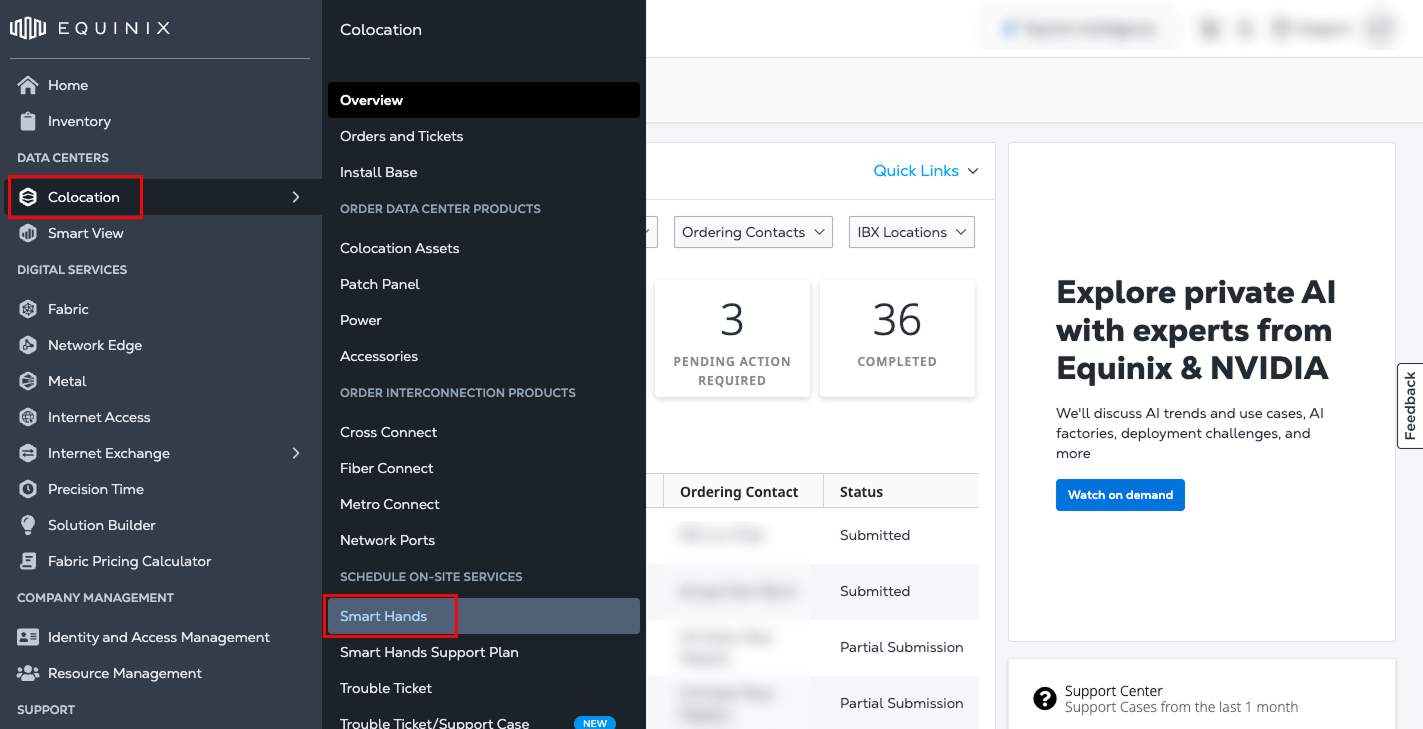Click the Metal icon

pyautogui.click(x=28, y=381)
